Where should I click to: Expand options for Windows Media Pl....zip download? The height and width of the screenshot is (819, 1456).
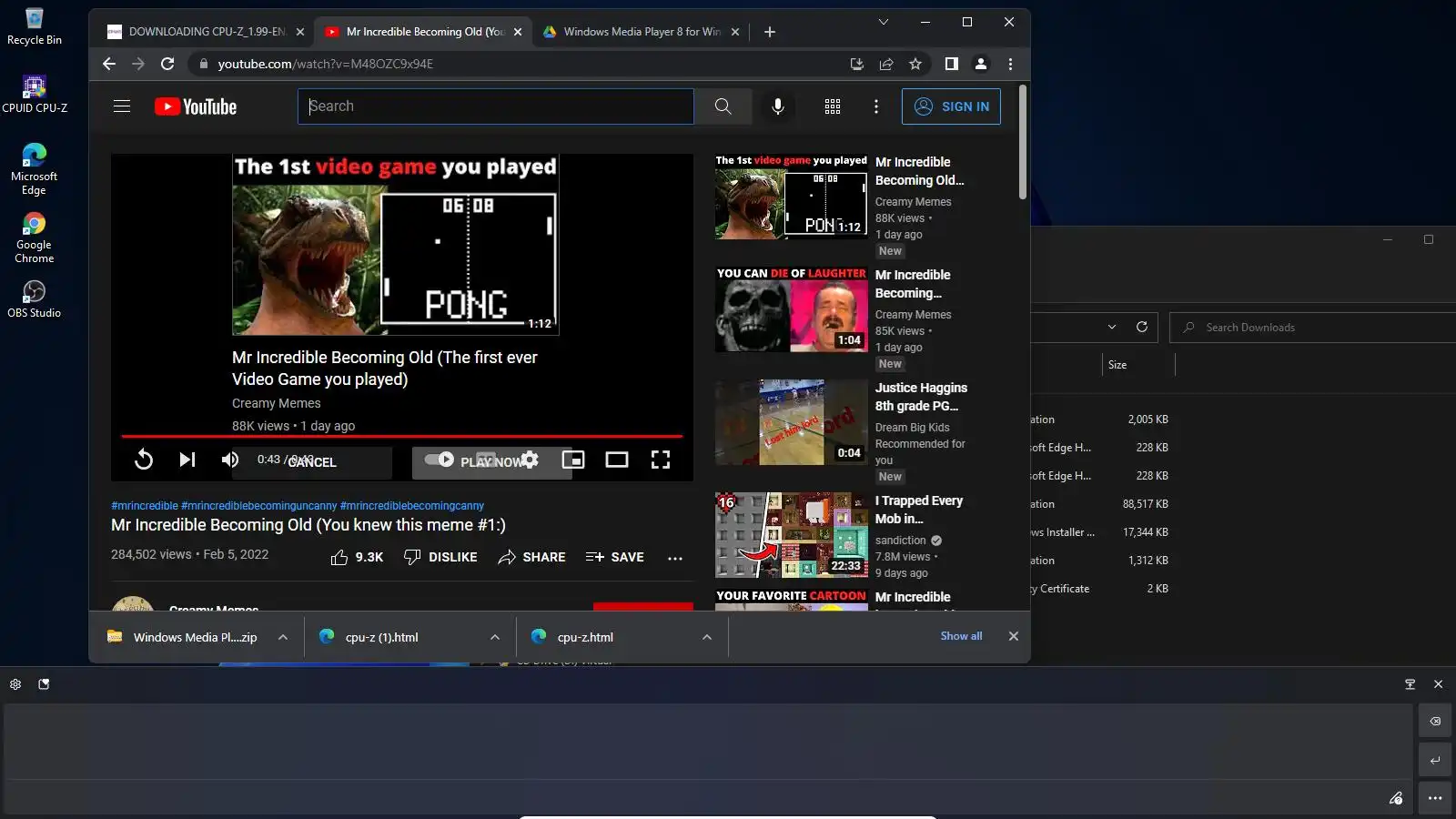tap(283, 637)
